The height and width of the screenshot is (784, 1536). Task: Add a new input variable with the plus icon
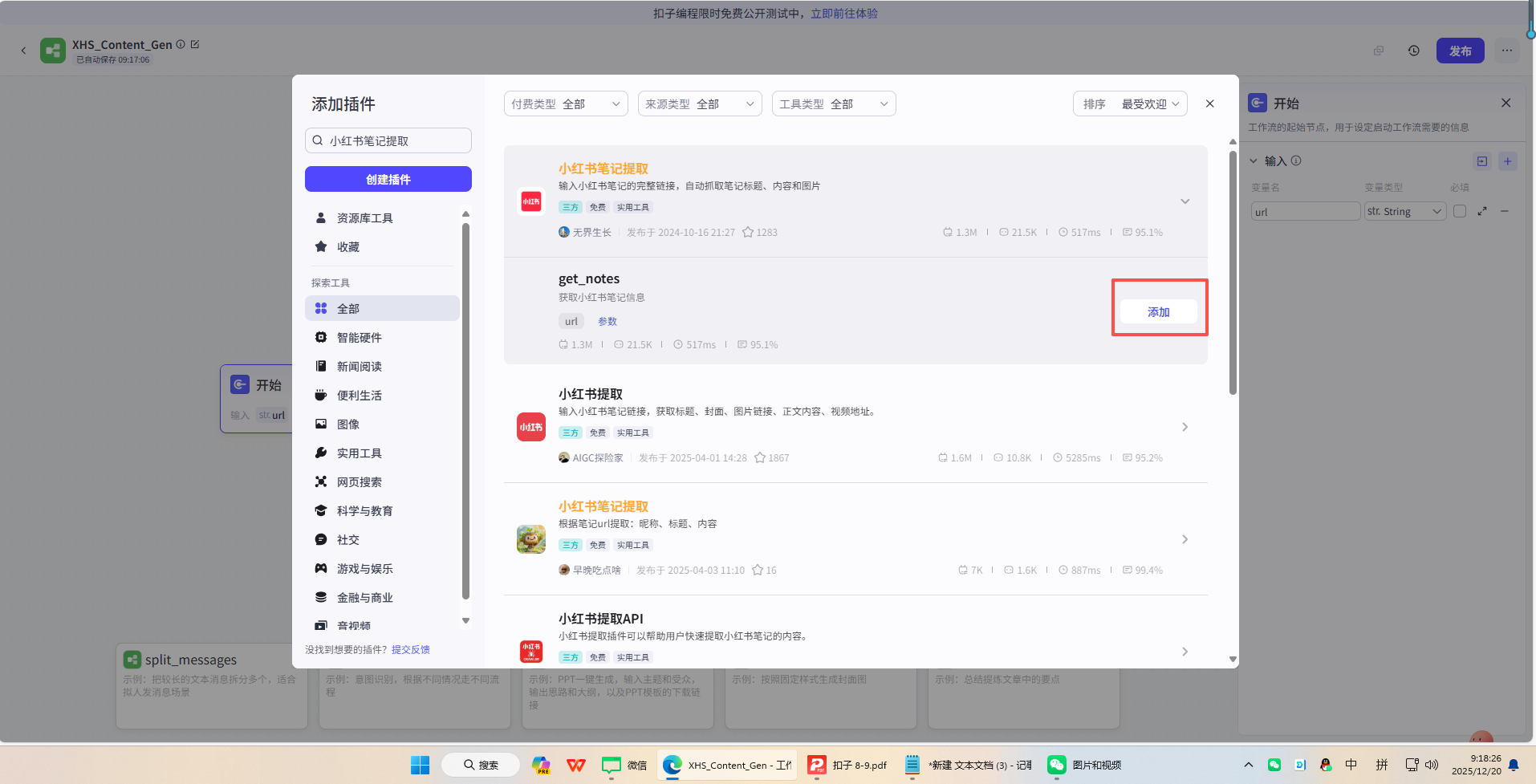point(1508,161)
